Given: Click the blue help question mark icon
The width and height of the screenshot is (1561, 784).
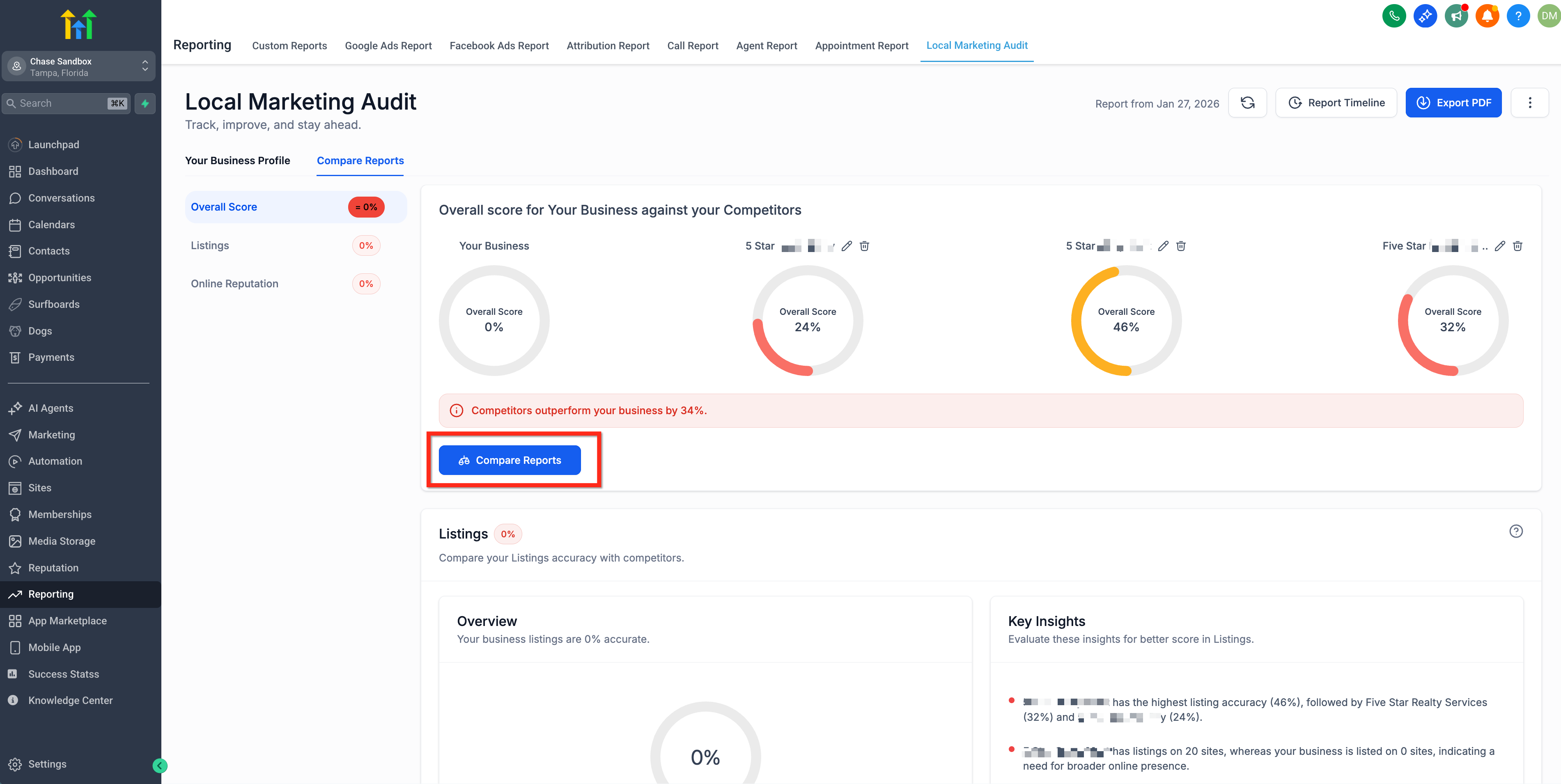Looking at the screenshot, I should 1518,16.
